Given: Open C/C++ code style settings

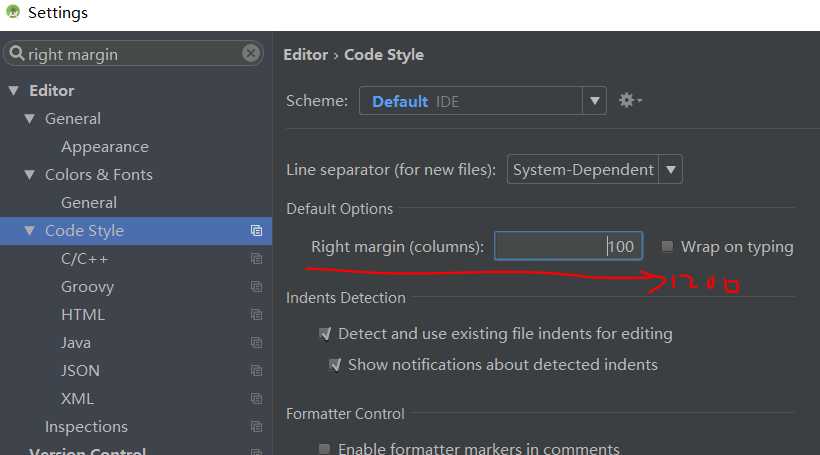Looking at the screenshot, I should pos(84,259).
